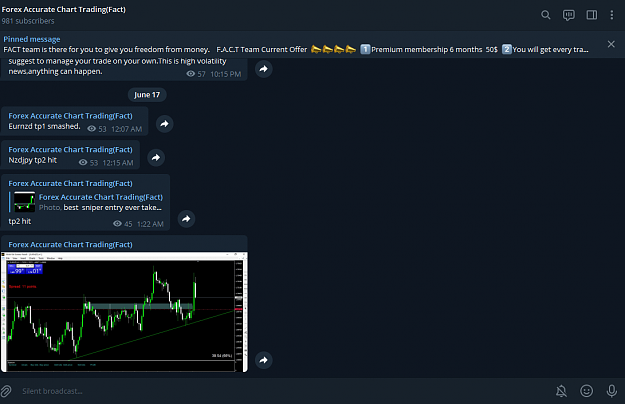
Task: Open the chart screenshot photo
Action: click(124, 312)
